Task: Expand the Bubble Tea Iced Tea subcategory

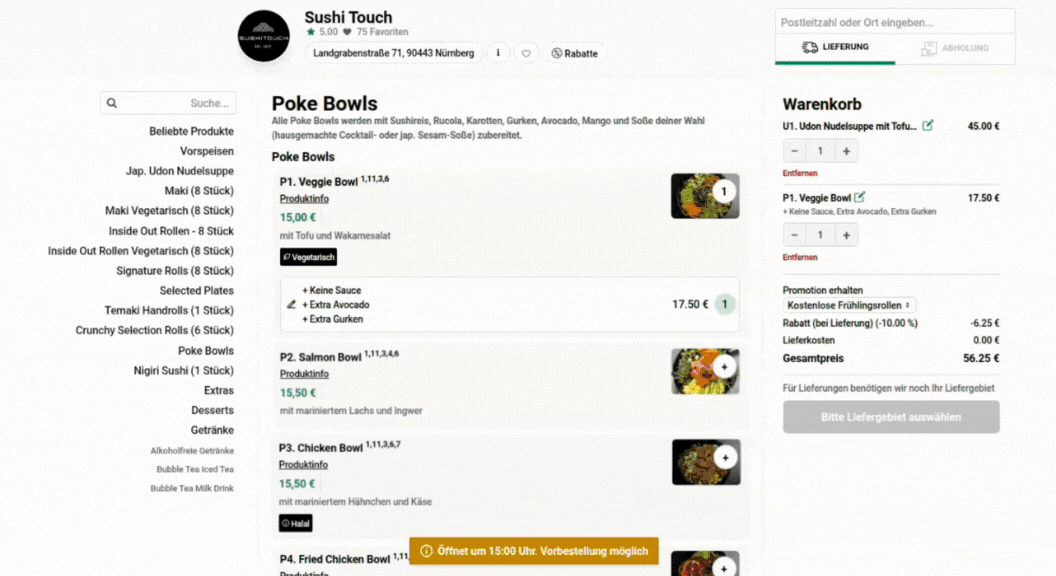Action: tap(195, 469)
